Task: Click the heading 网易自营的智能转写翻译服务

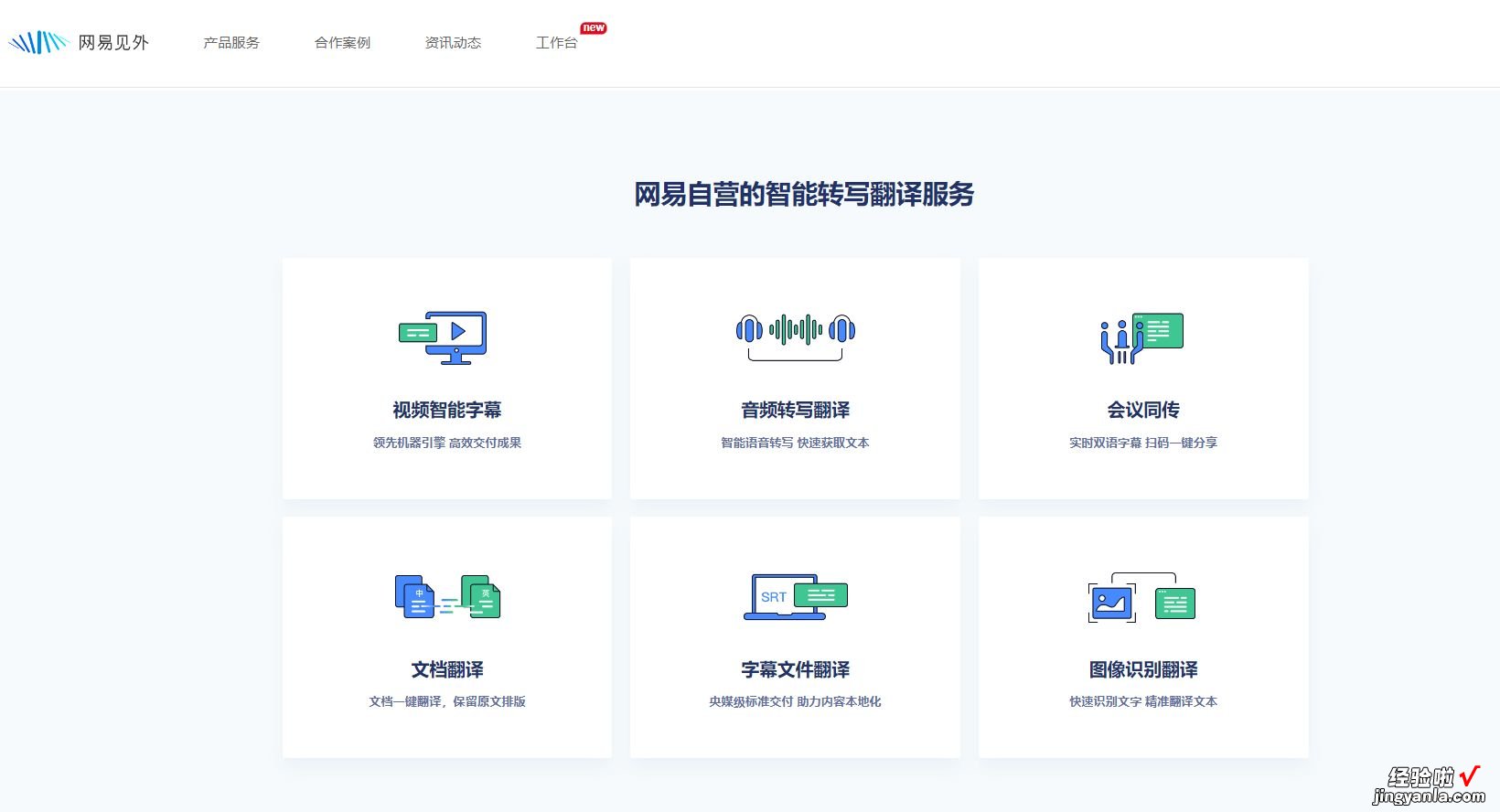Action: click(x=804, y=194)
